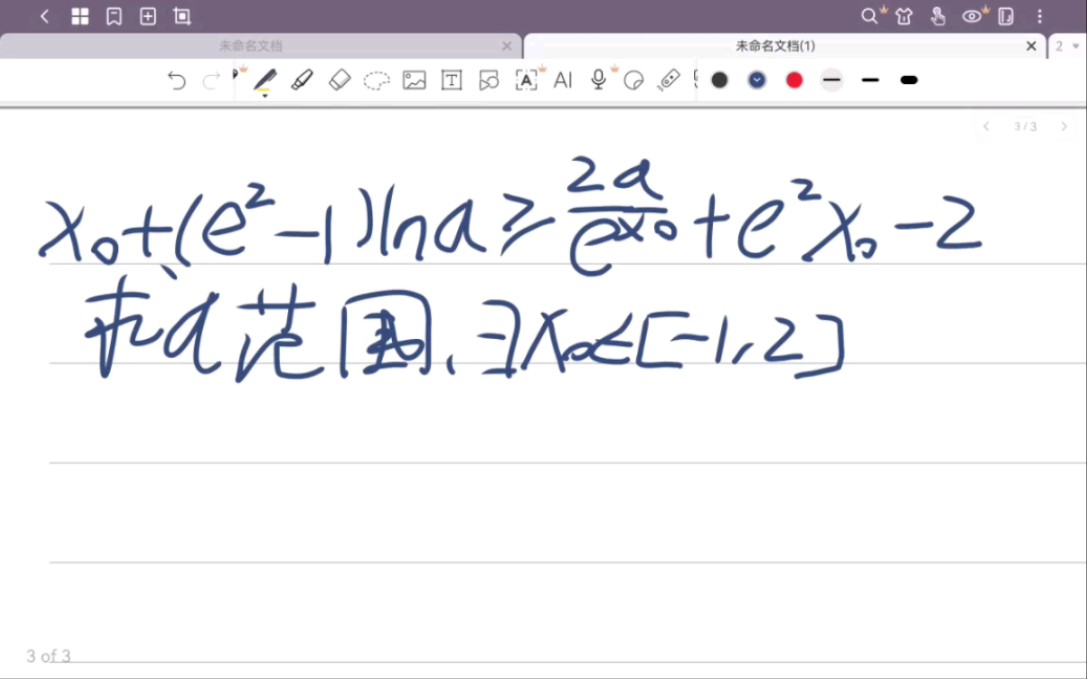Image resolution: width=1087 pixels, height=679 pixels.
Task: Select the red color swatch
Action: 793,80
